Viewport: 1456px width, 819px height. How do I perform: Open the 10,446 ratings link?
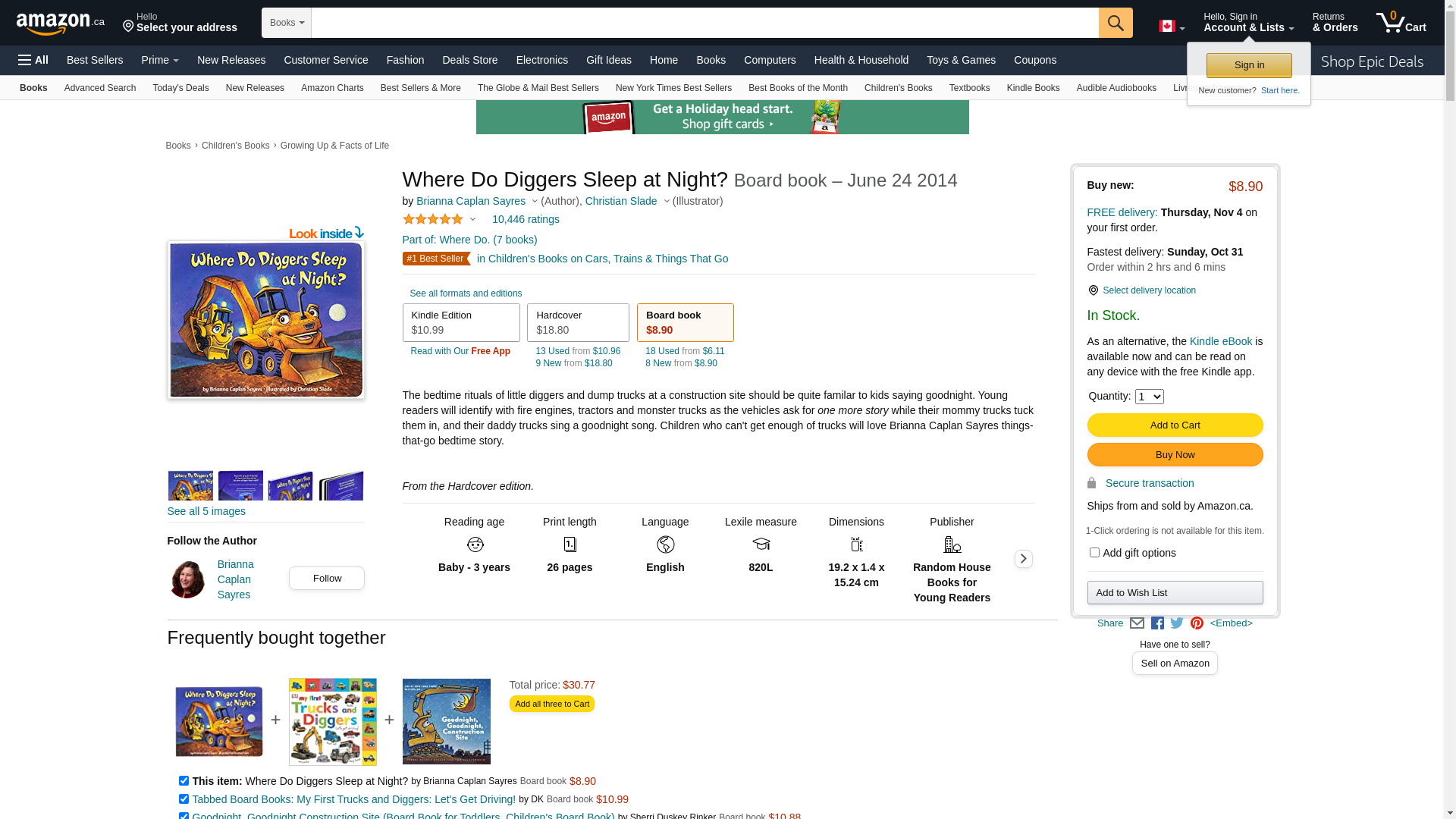(526, 219)
